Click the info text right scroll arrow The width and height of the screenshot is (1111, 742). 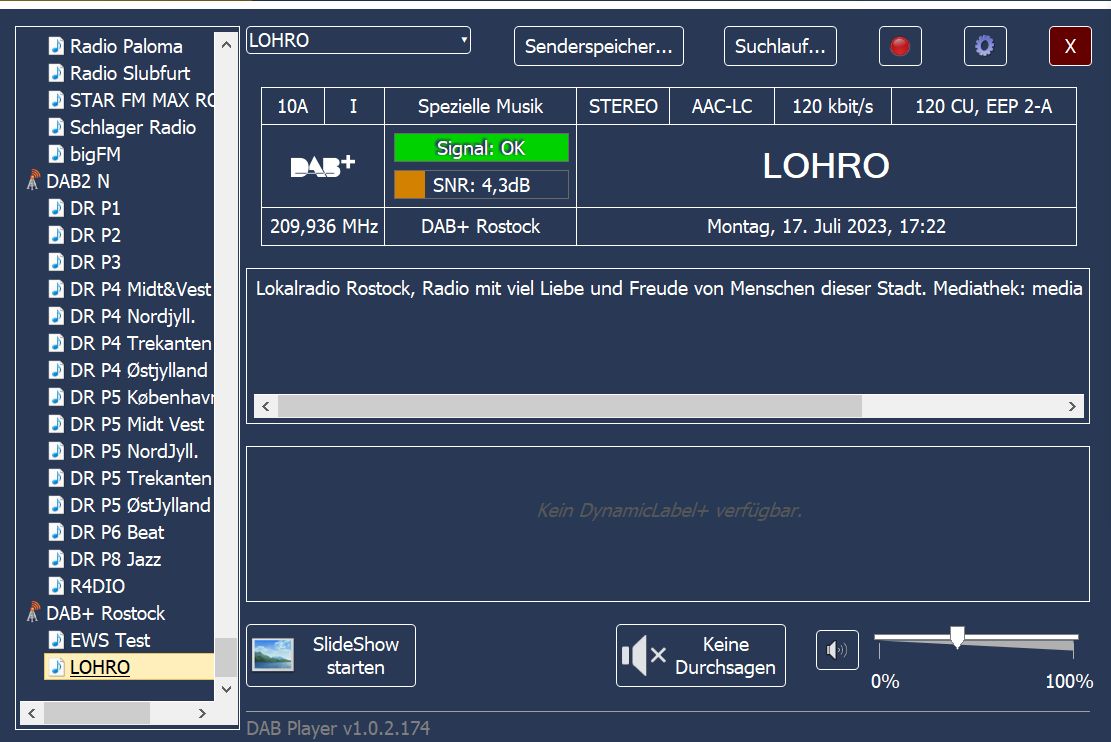tap(1072, 406)
